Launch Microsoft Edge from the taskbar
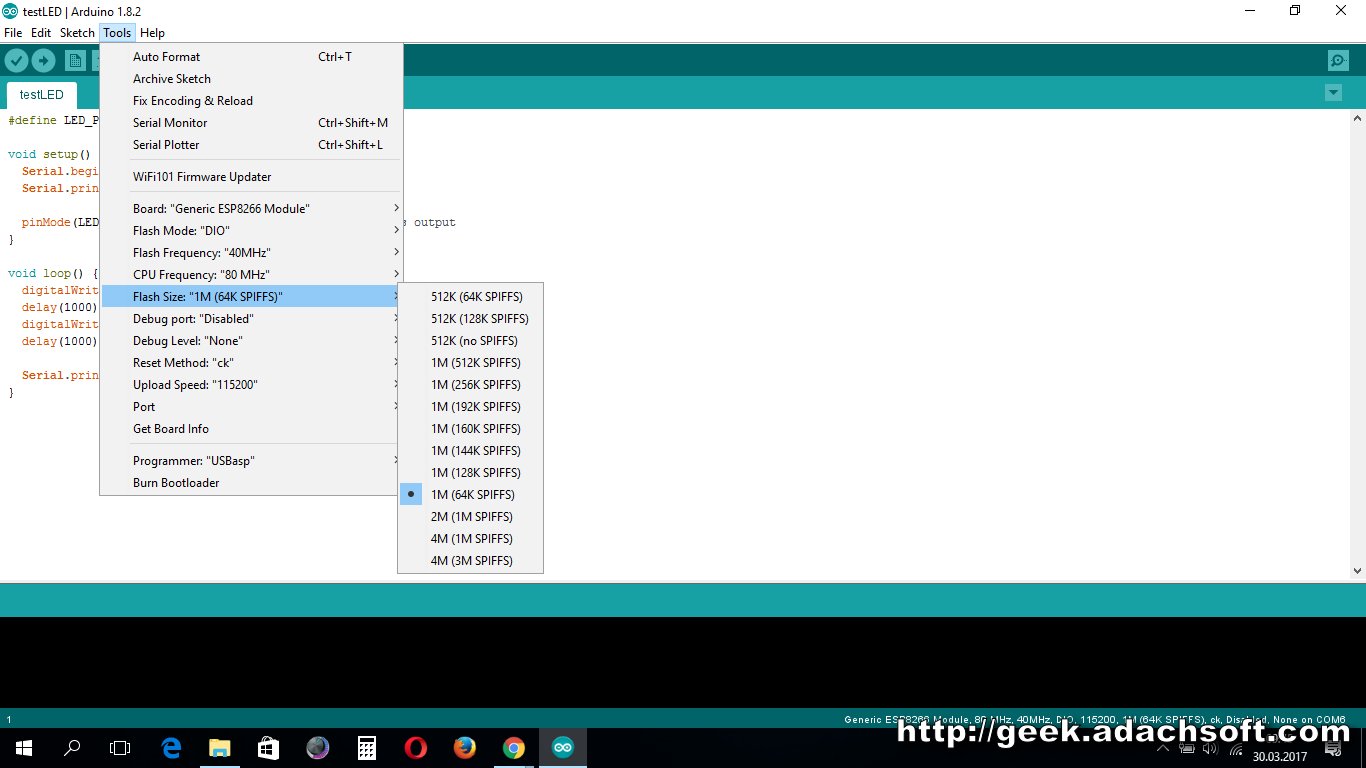 (x=171, y=748)
